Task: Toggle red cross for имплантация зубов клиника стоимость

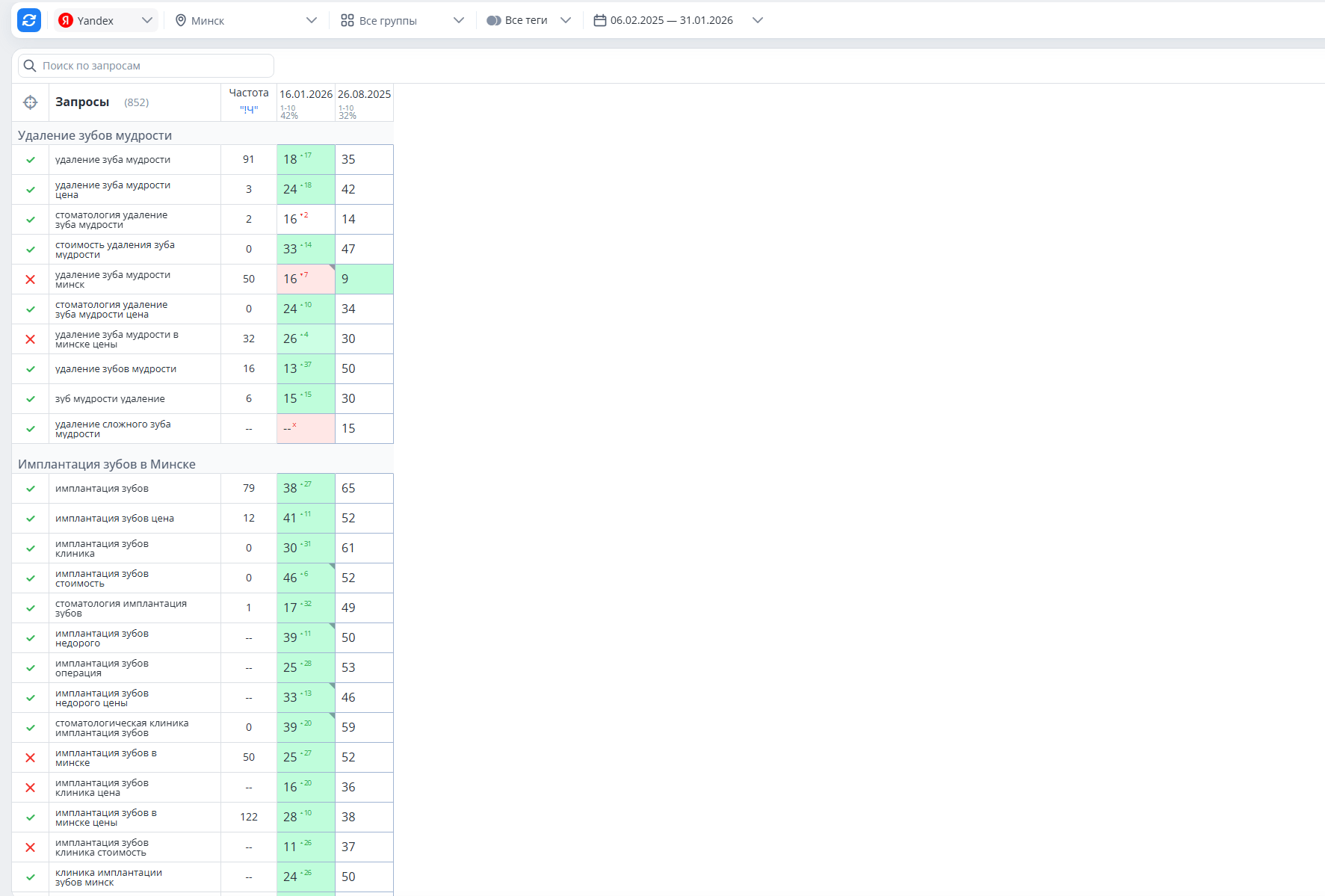Action: (x=31, y=847)
